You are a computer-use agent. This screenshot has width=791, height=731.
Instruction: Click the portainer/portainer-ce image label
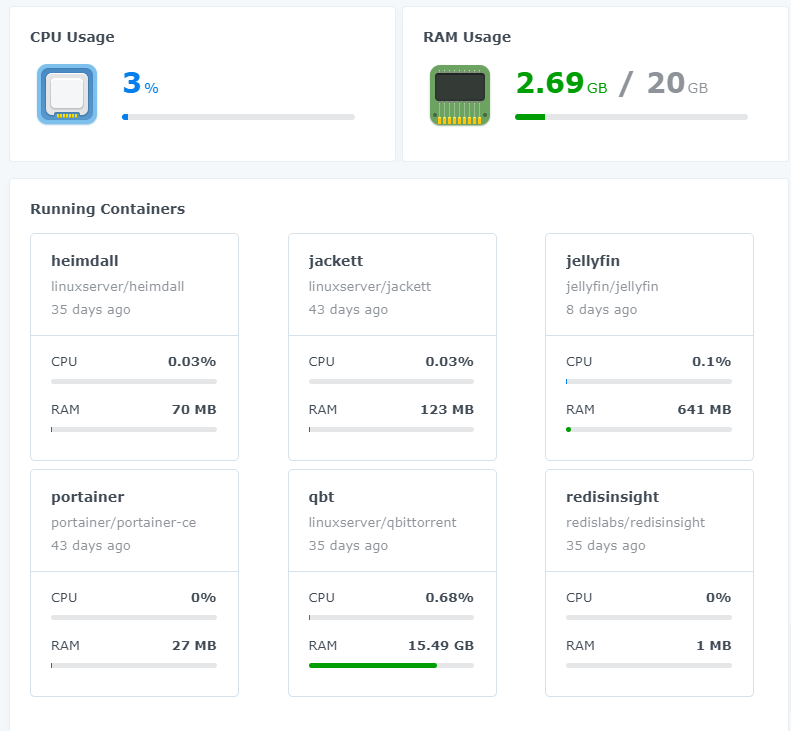click(123, 522)
